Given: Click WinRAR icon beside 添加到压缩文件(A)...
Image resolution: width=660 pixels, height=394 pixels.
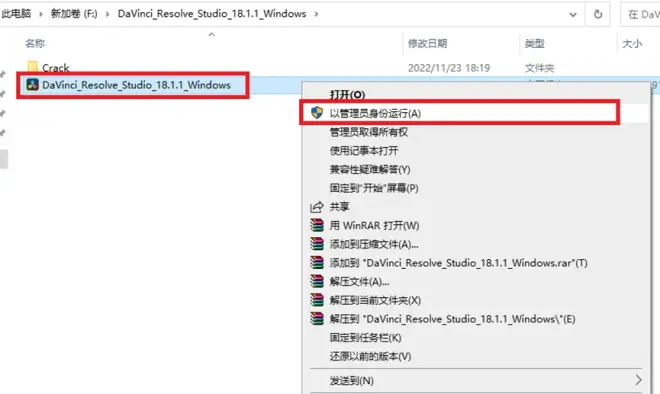Looking at the screenshot, I should click(317, 244).
